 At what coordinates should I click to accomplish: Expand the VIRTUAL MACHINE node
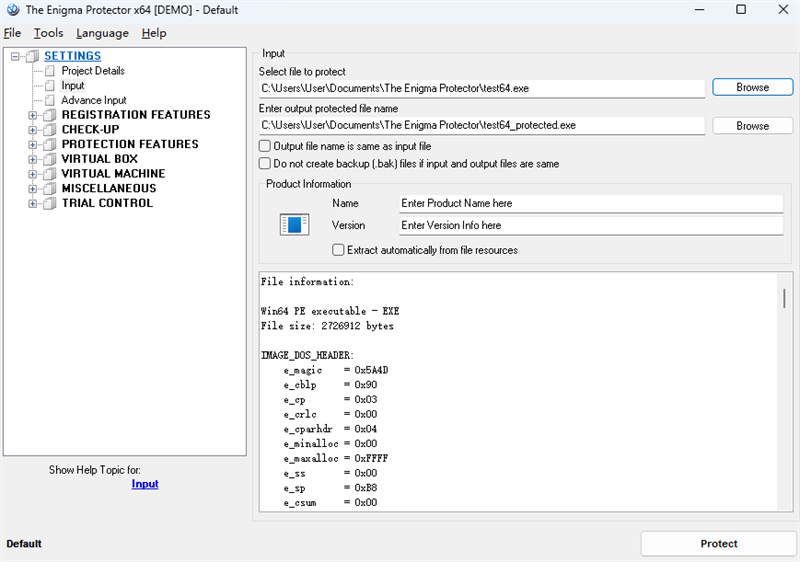point(33,174)
